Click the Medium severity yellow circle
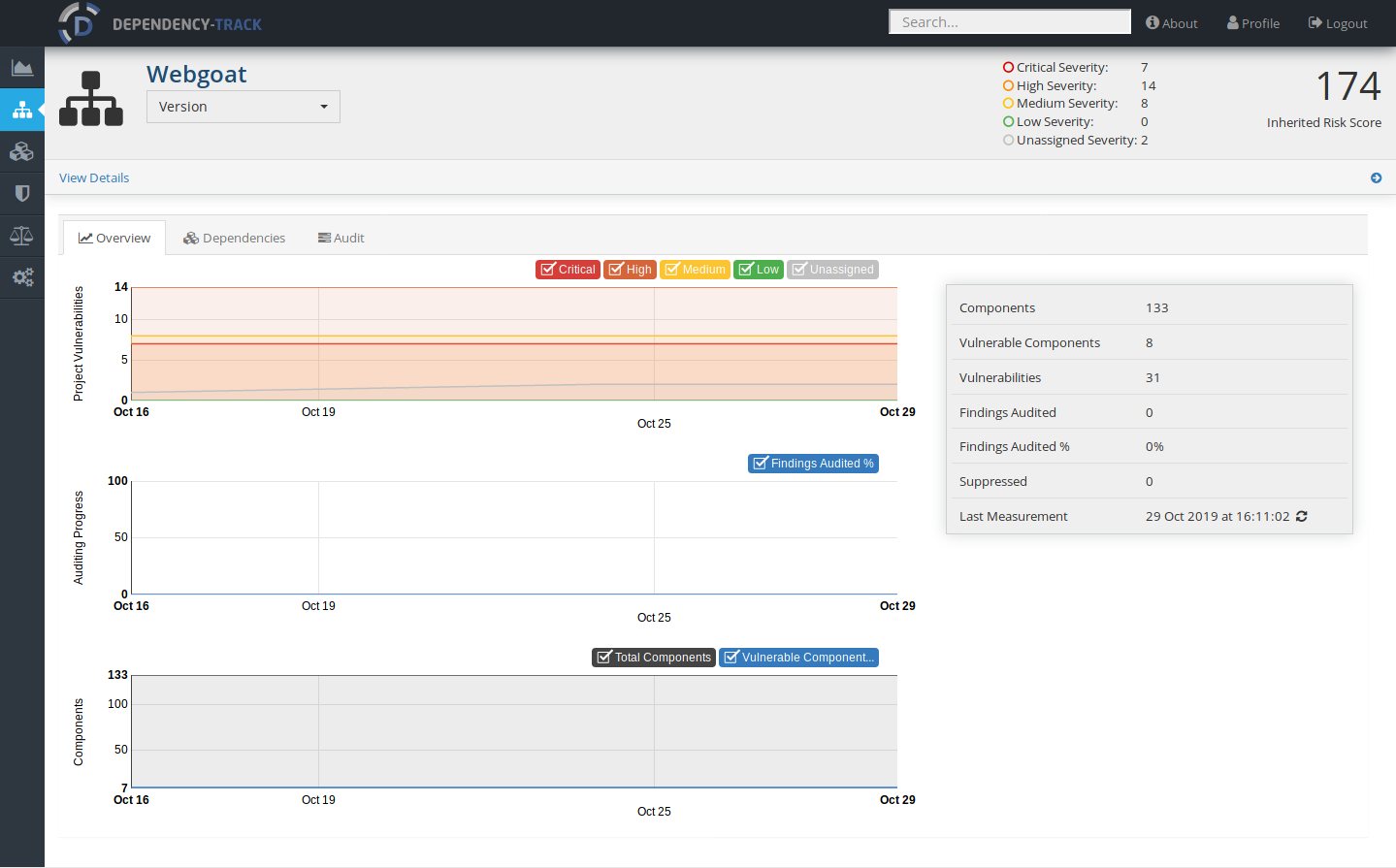This screenshot has width=1396, height=868. [1009, 104]
